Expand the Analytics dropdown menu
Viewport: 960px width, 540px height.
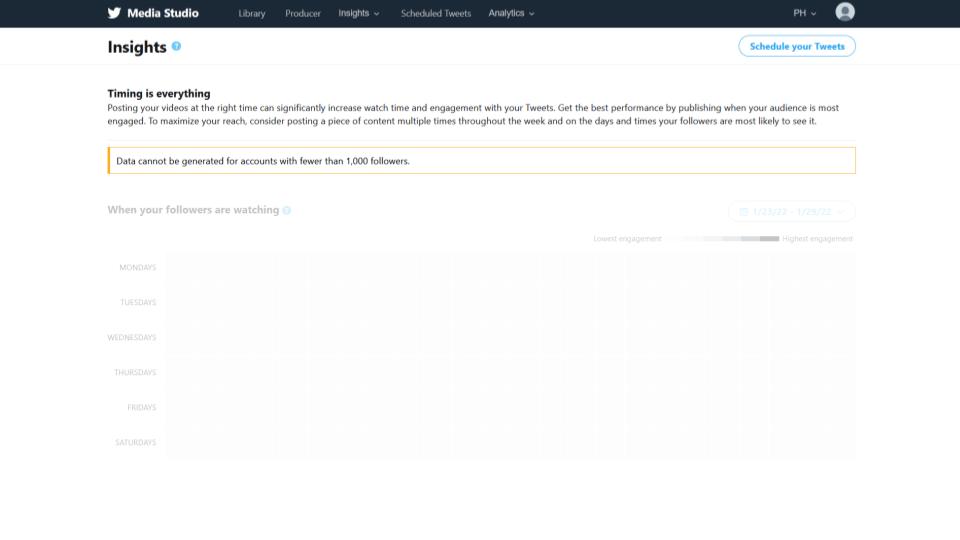point(511,13)
